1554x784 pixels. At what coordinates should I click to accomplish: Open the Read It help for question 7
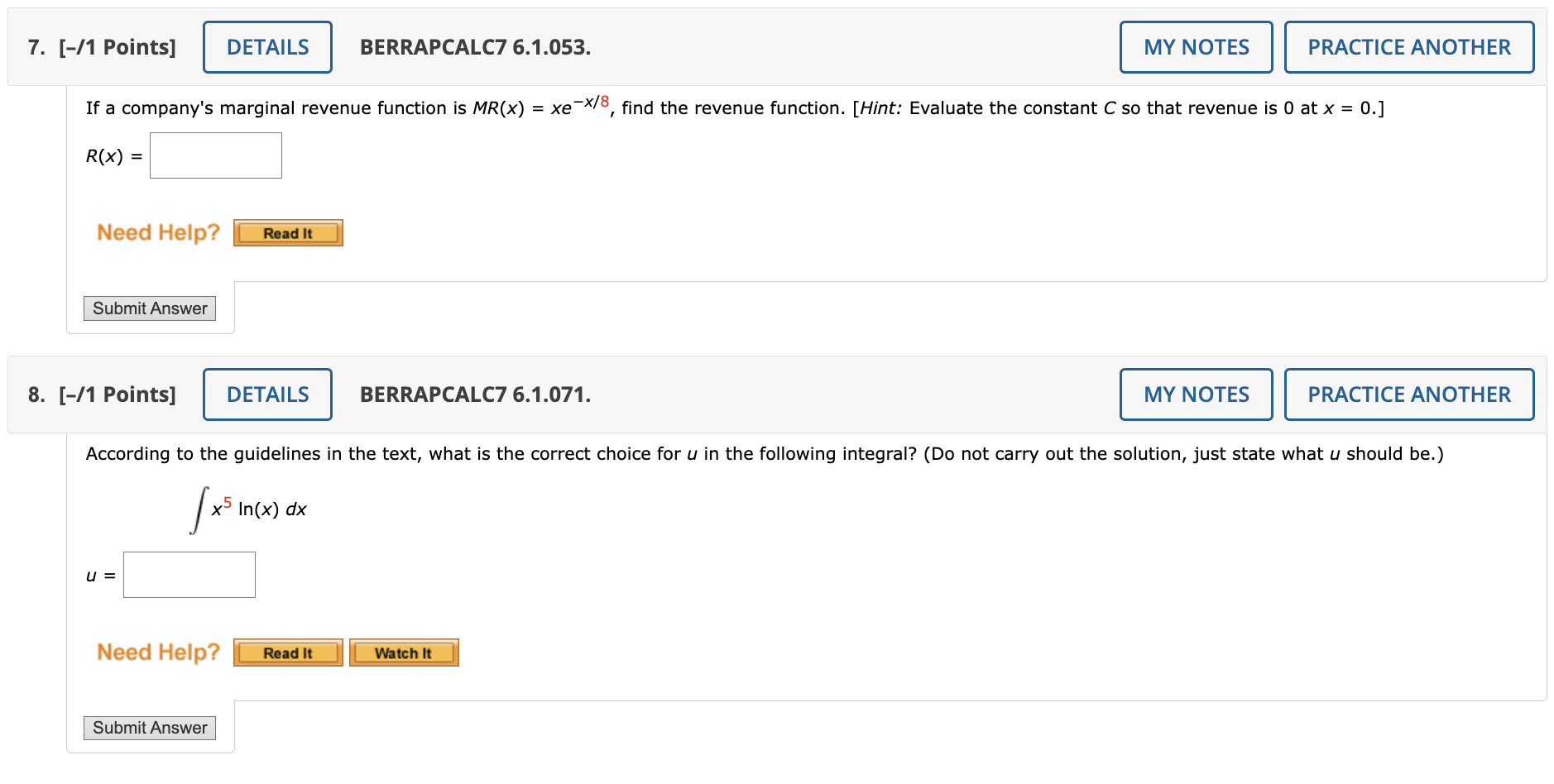pos(287,232)
